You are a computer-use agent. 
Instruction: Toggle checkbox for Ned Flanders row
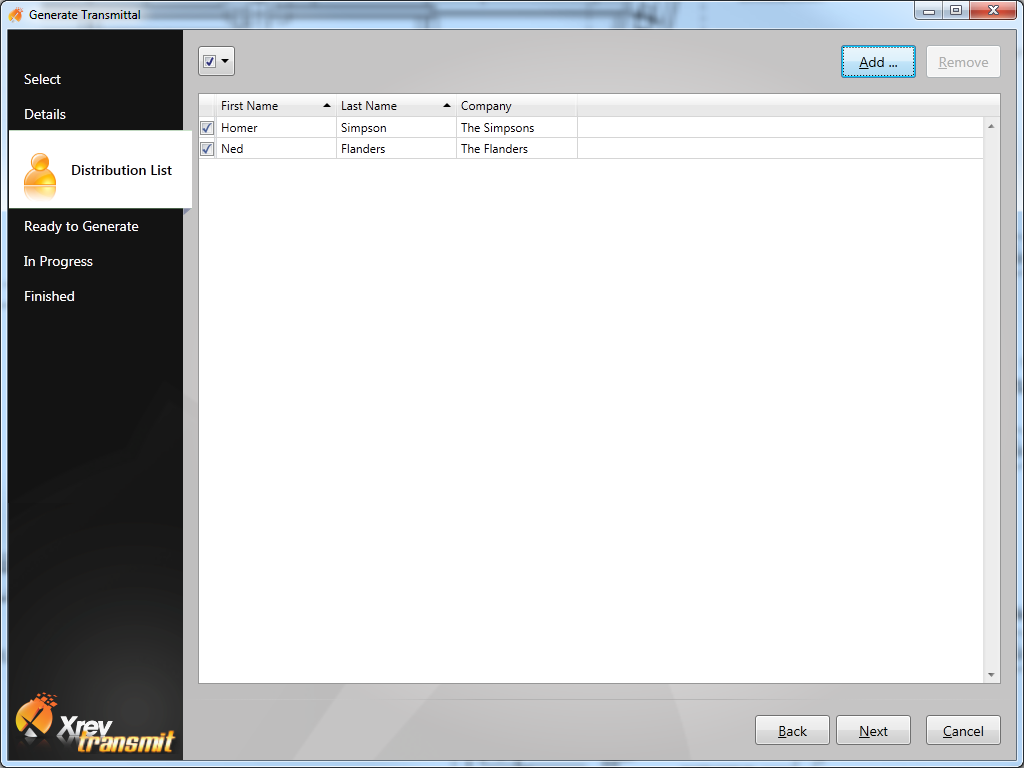tap(207, 149)
